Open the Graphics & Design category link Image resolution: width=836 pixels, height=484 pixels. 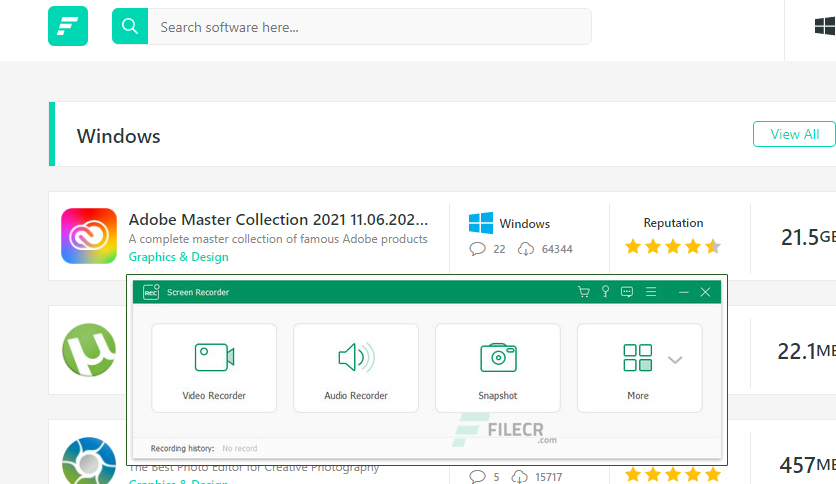(179, 257)
